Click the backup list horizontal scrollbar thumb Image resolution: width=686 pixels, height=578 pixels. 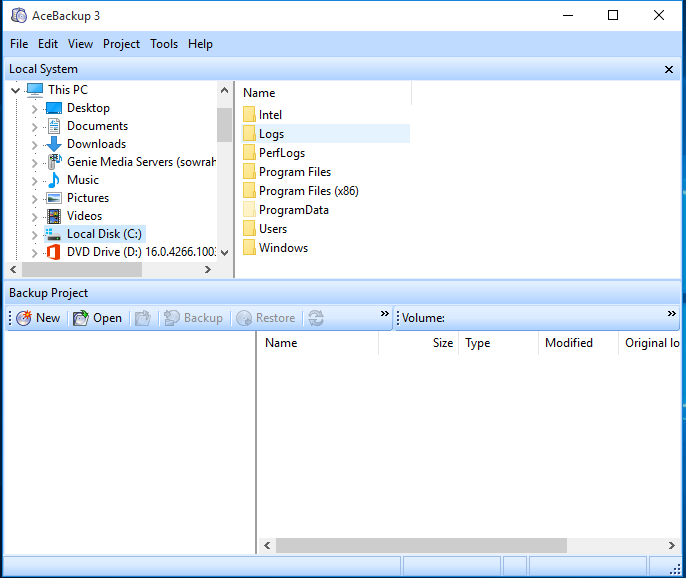coord(421,545)
